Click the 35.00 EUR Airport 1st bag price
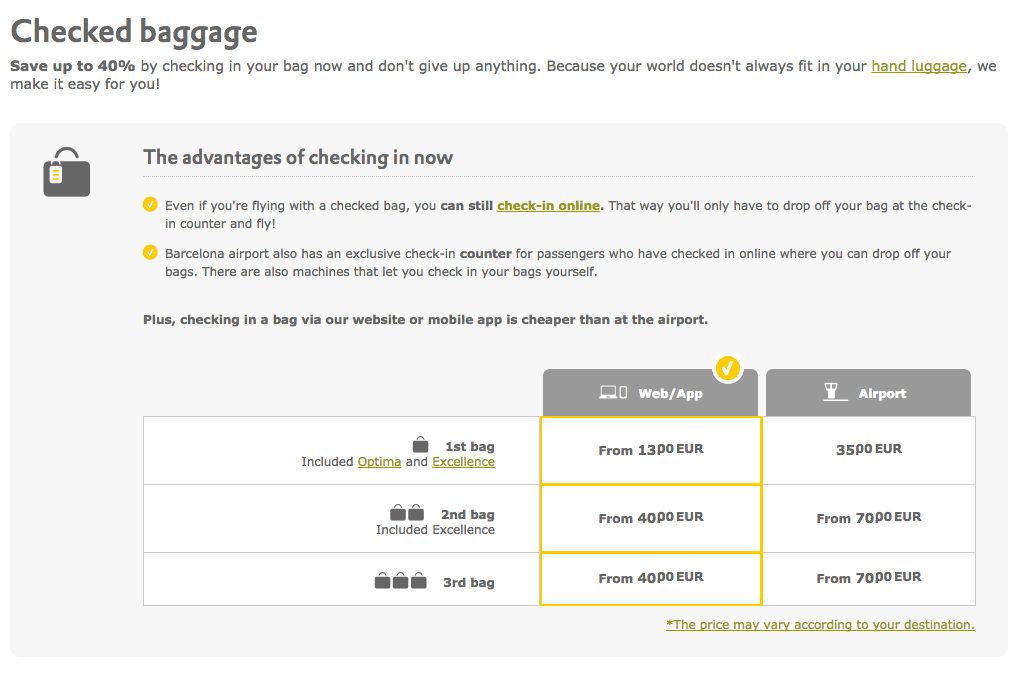Viewport: 1021px width, 674px height. click(x=868, y=450)
